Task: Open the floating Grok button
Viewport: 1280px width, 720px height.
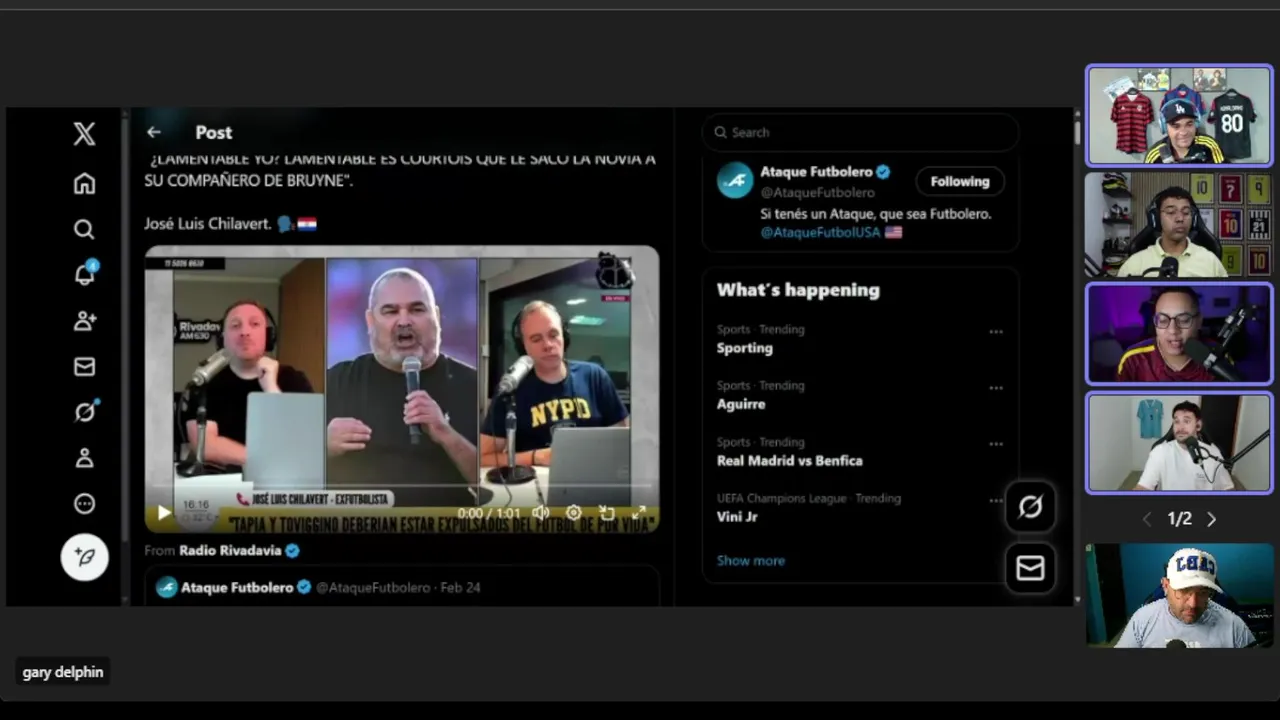Action: coord(1030,507)
